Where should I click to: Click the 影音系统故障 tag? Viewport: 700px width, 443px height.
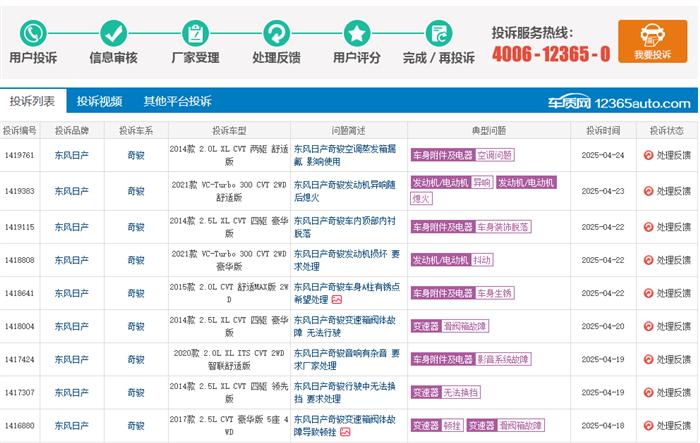[x=503, y=359]
